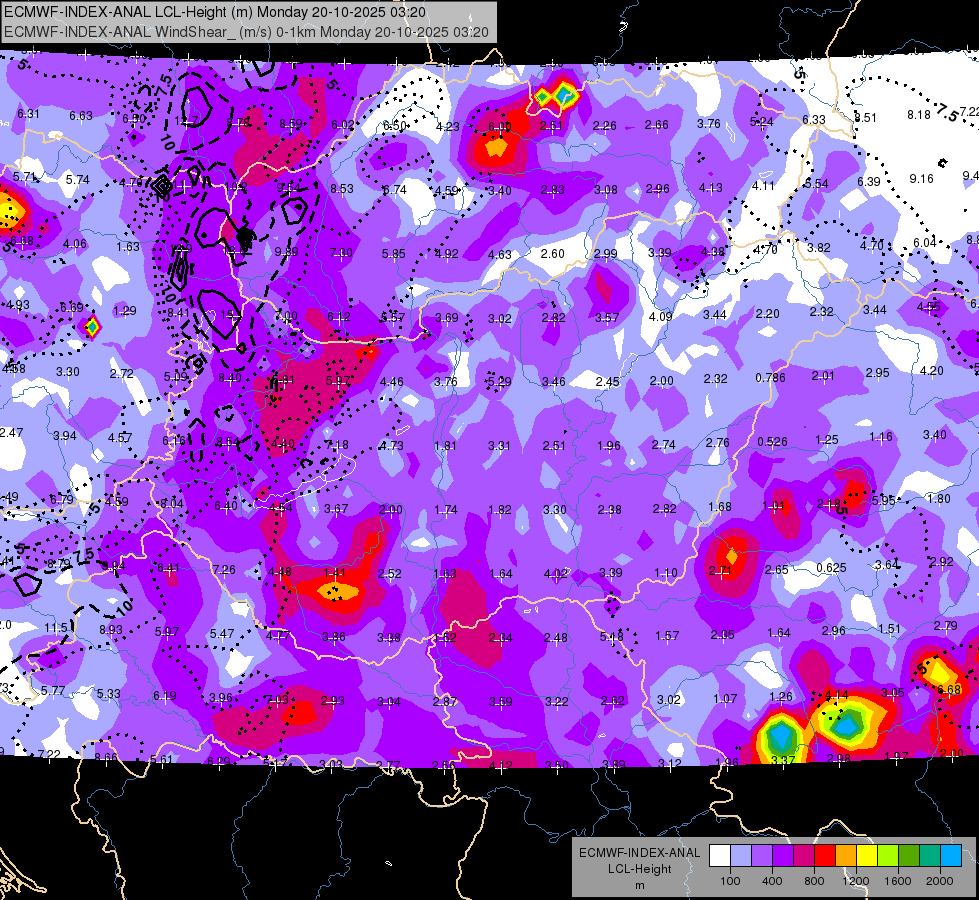
Task: Click the 'LCL-Height' legend title text
Action: click(x=640, y=869)
